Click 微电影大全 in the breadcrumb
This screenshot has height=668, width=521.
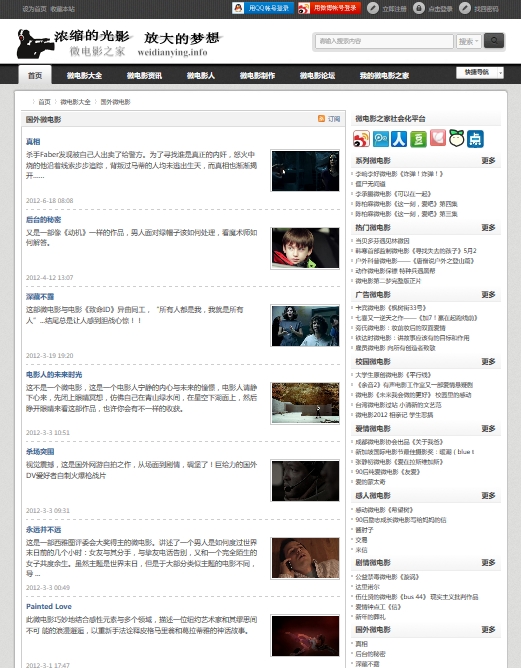click(75, 102)
